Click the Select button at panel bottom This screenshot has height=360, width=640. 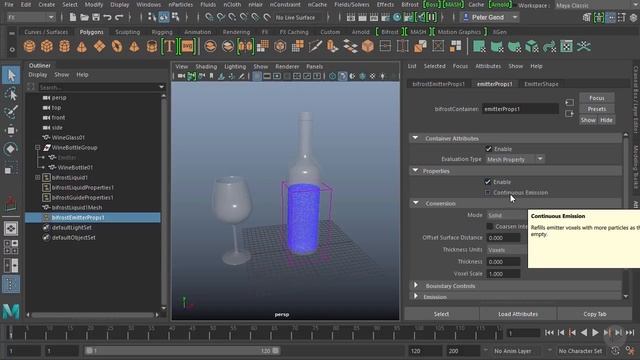click(x=441, y=314)
